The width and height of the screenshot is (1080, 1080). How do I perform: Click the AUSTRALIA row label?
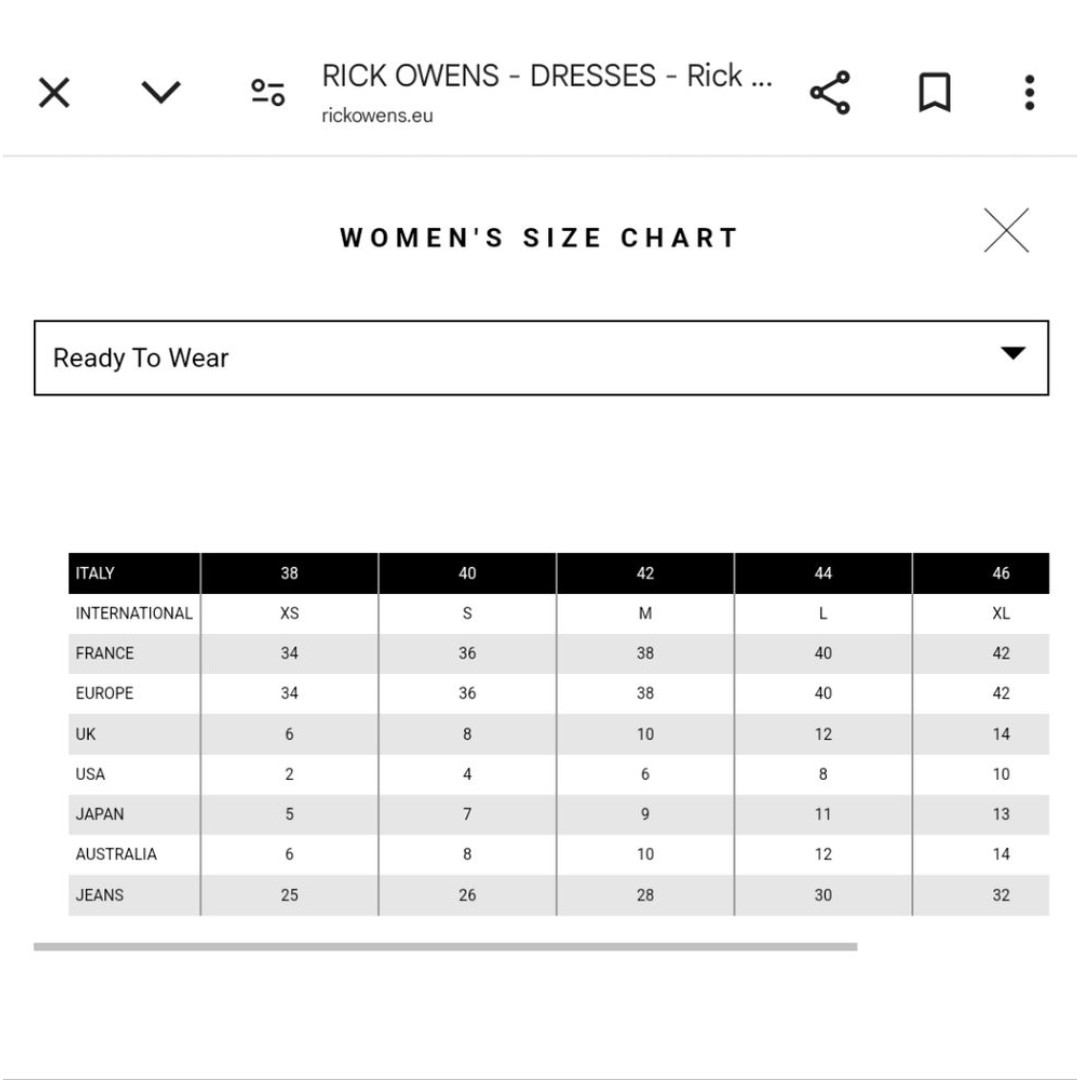point(116,854)
